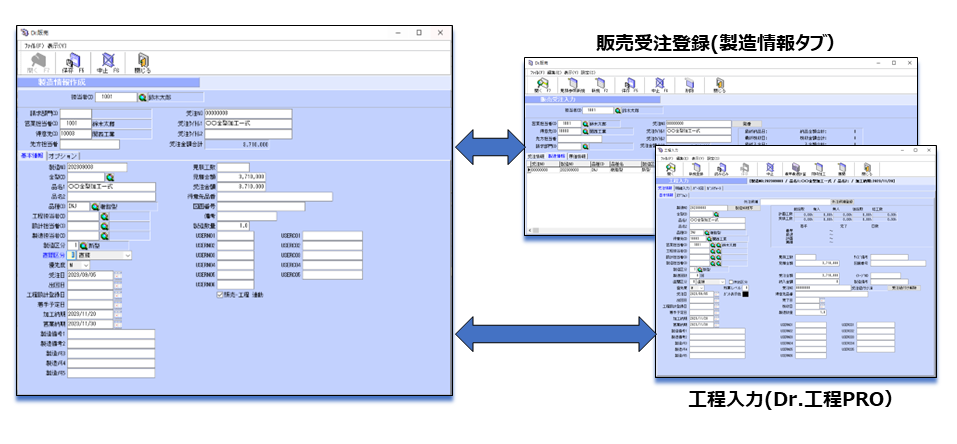Click magnifier icon beside 金型CD in 製造情報作成

(110, 177)
